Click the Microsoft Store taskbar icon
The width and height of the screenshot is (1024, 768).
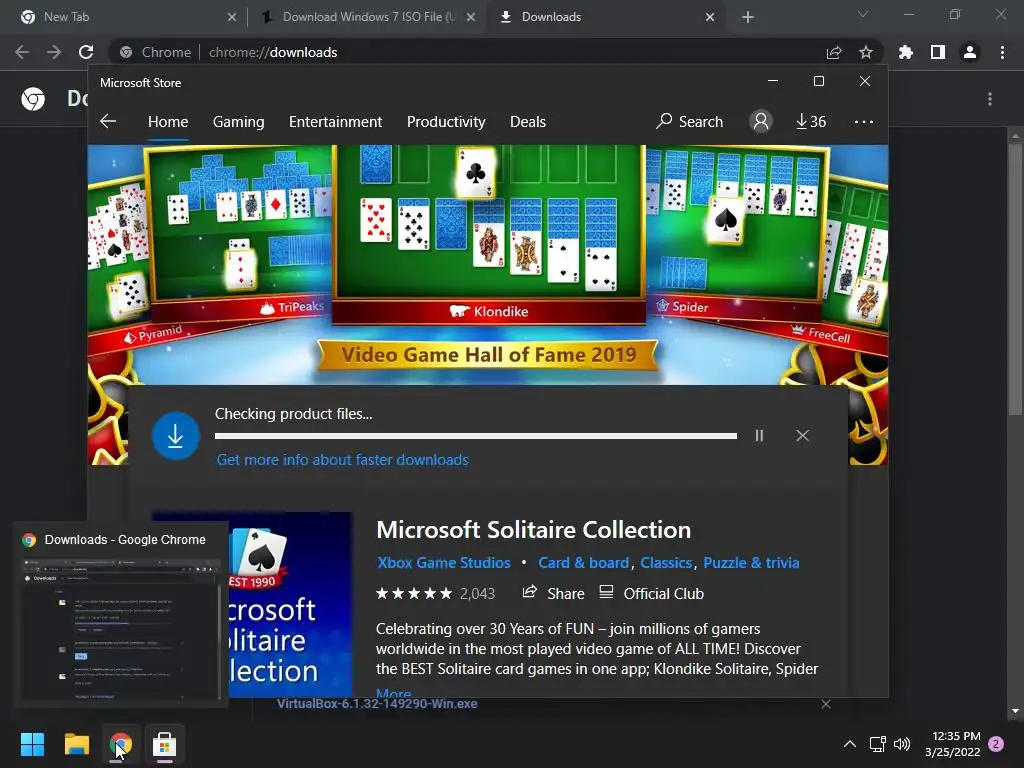click(165, 744)
